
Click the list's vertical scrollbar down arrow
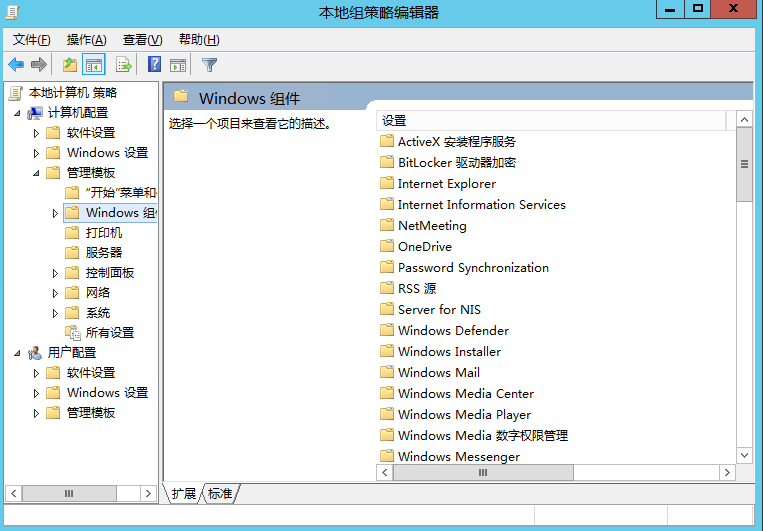coord(745,456)
